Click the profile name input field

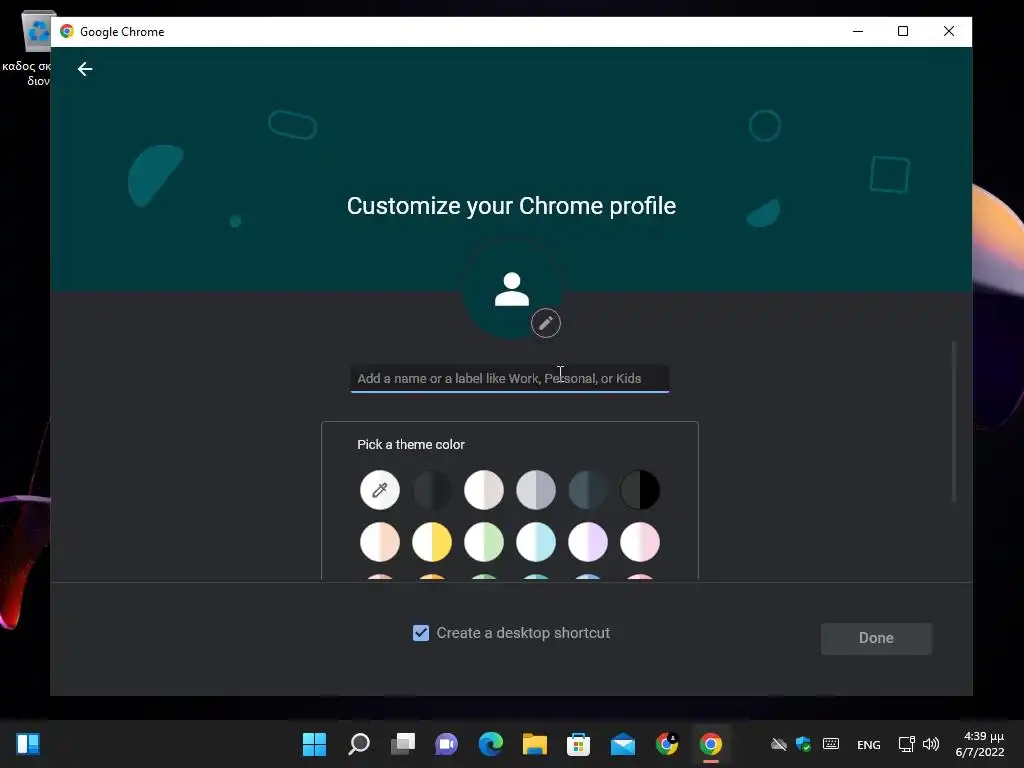coord(509,378)
